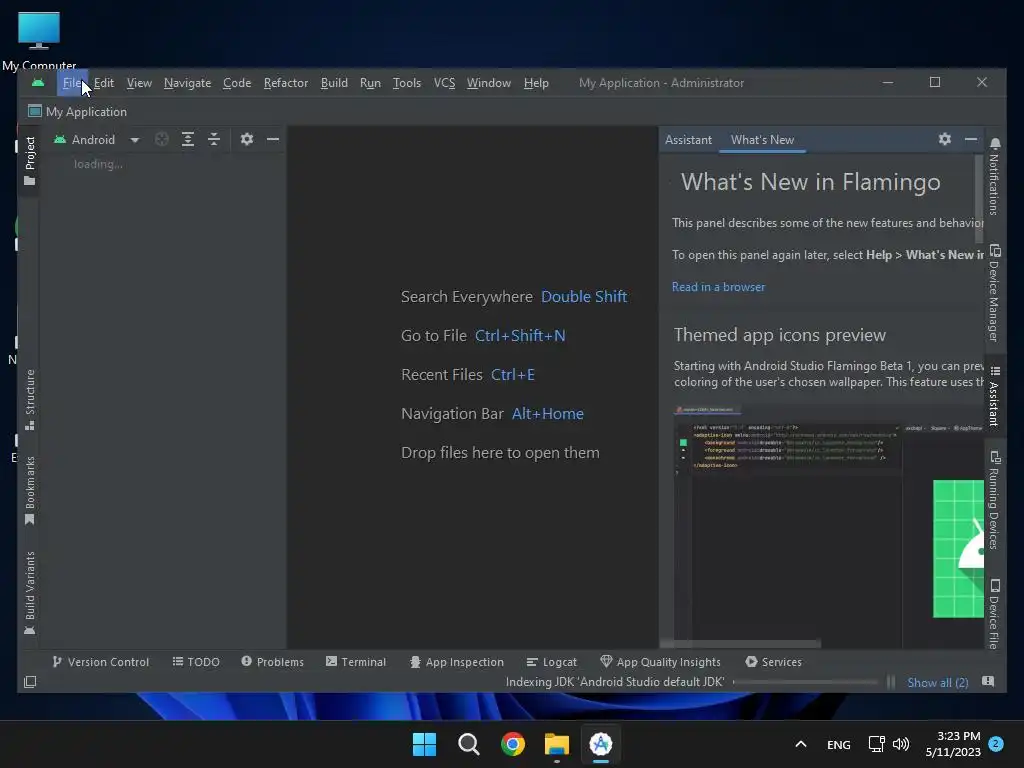Click the volume speaker tray icon

[x=901, y=744]
